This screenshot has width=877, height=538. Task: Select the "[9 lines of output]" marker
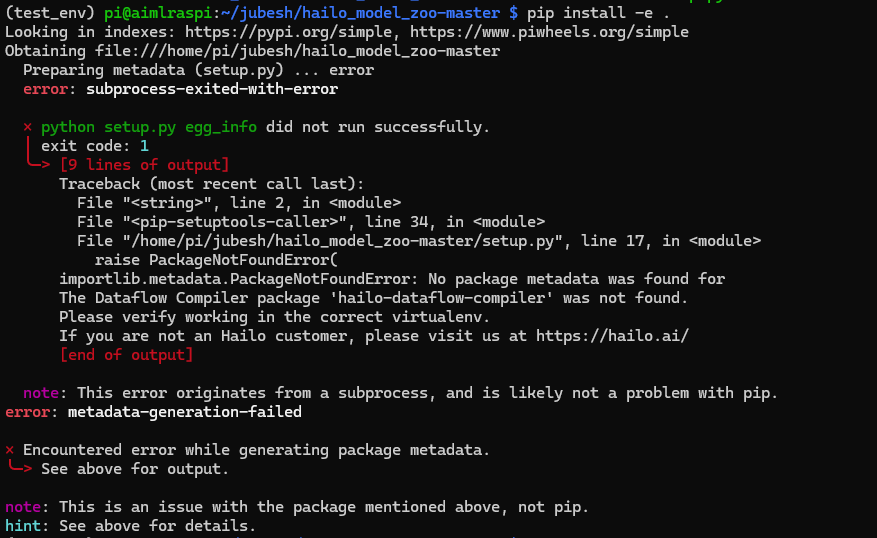pyautogui.click(x=144, y=164)
